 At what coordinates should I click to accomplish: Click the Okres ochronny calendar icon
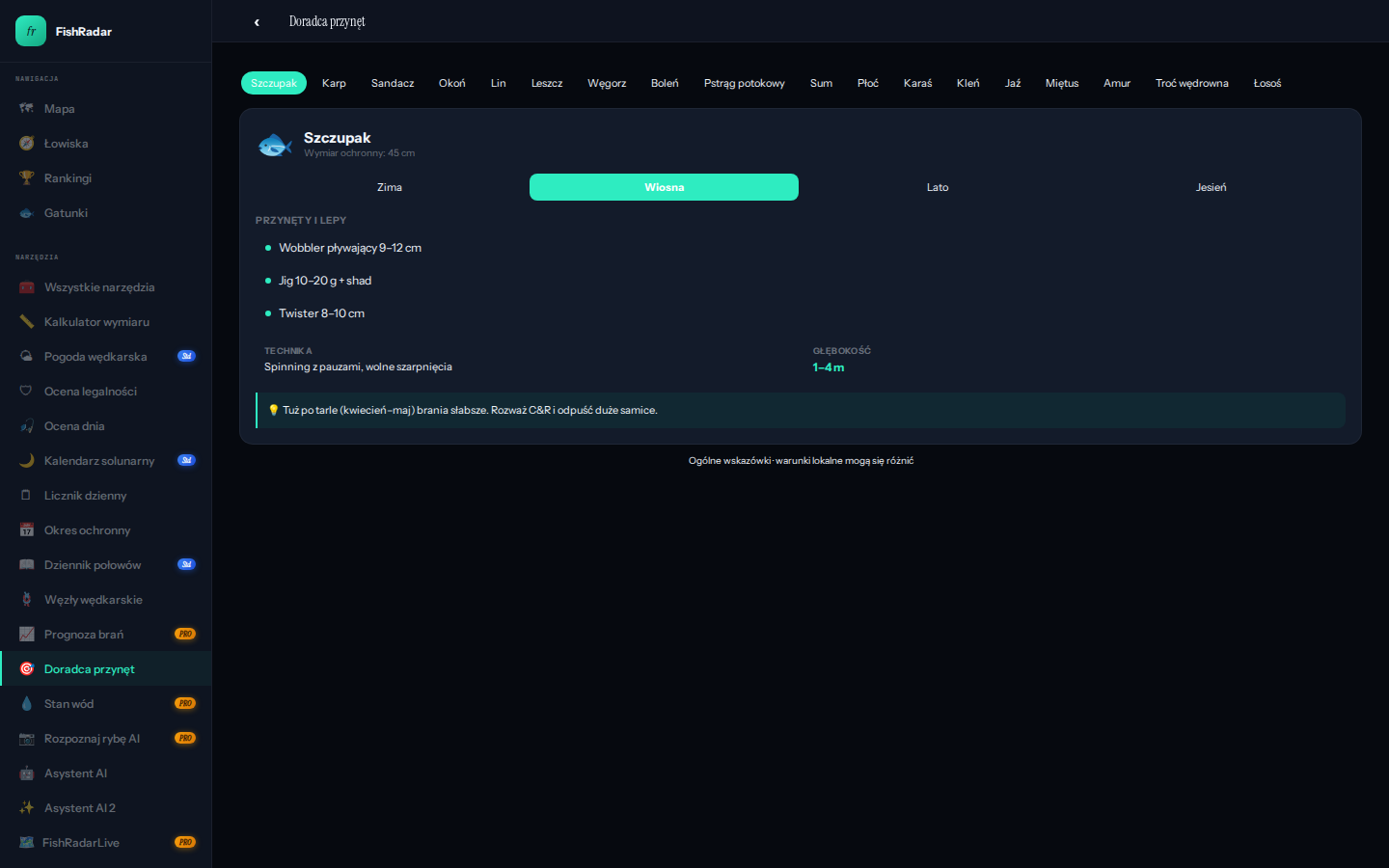click(x=27, y=530)
